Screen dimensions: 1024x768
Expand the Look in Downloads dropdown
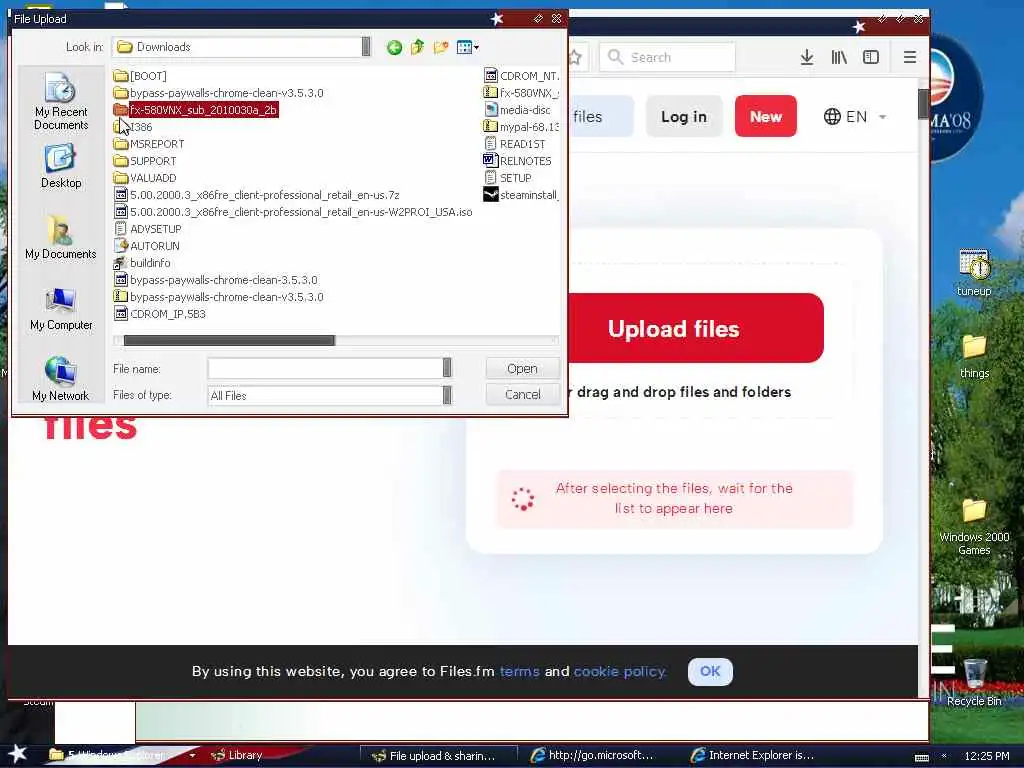(x=366, y=47)
